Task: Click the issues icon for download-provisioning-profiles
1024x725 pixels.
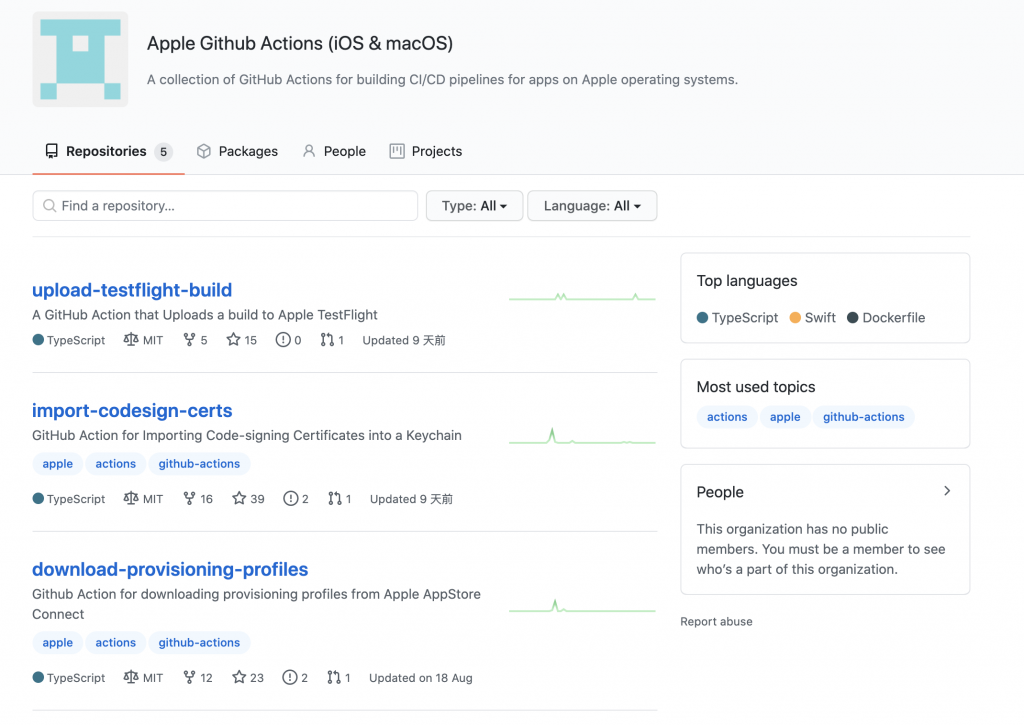Action: (290, 677)
